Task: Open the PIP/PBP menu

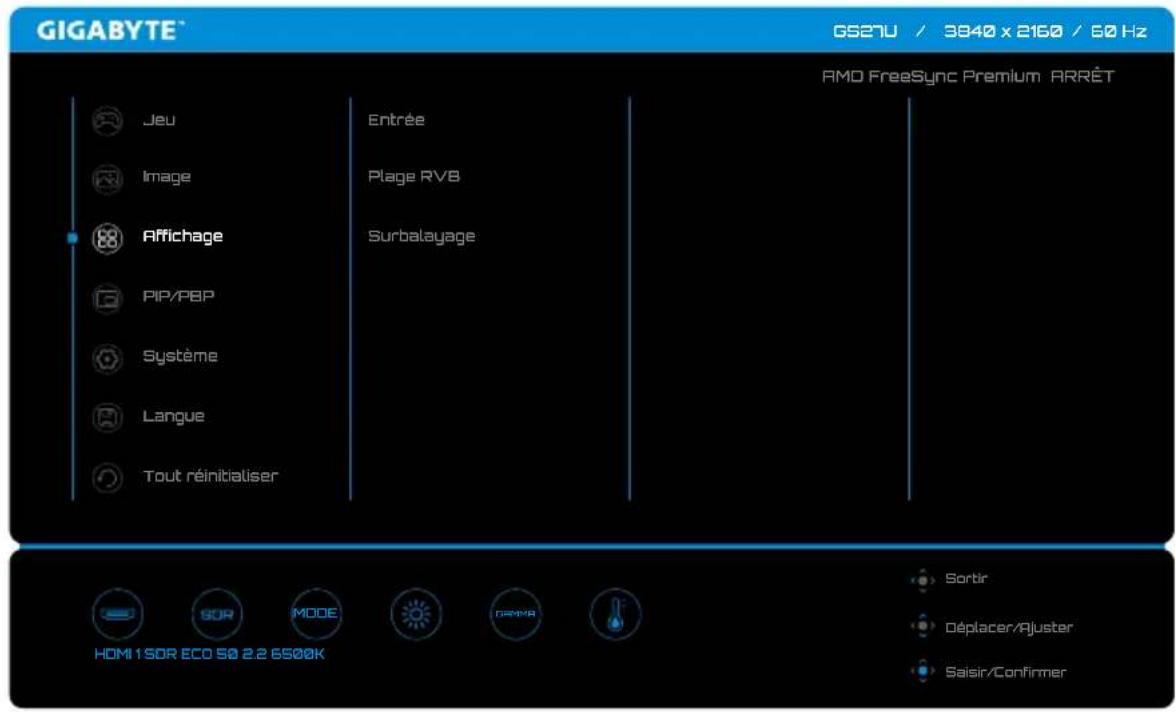Action: tap(178, 296)
